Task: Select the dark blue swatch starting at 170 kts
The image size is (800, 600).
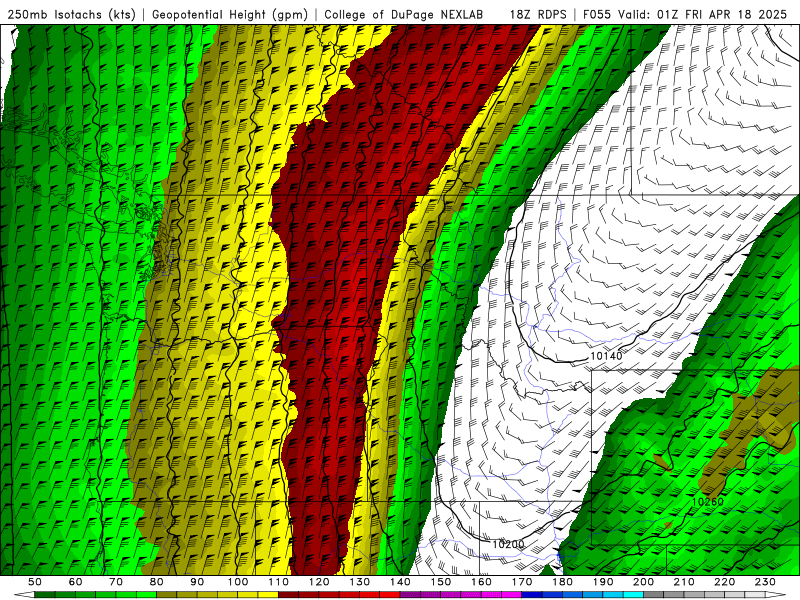Action: click(532, 594)
